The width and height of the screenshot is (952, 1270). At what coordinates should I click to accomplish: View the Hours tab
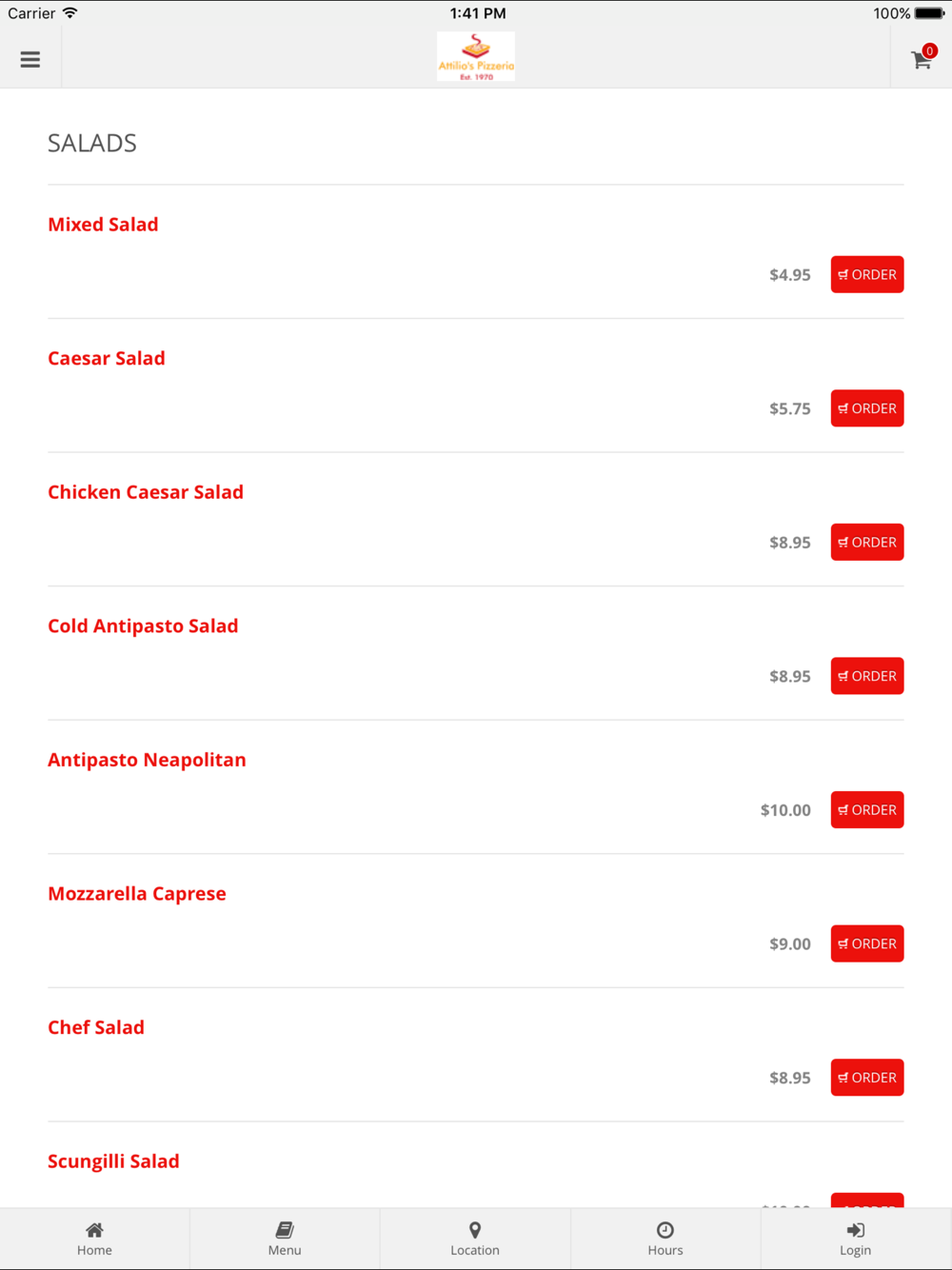[x=665, y=1239]
